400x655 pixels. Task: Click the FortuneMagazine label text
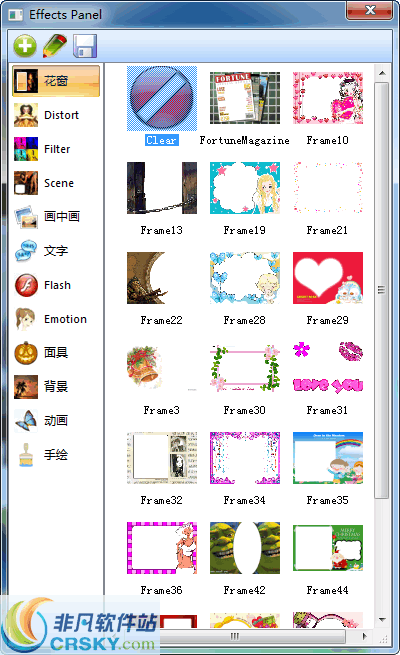pyautogui.click(x=245, y=140)
